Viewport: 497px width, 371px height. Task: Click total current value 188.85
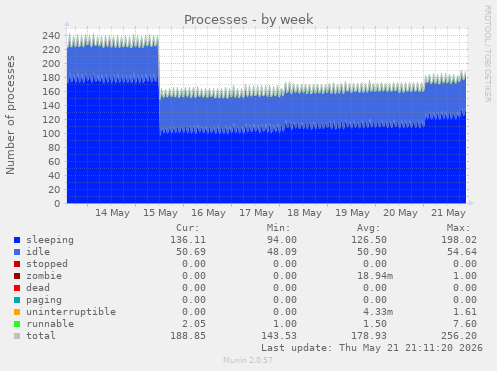[188, 336]
